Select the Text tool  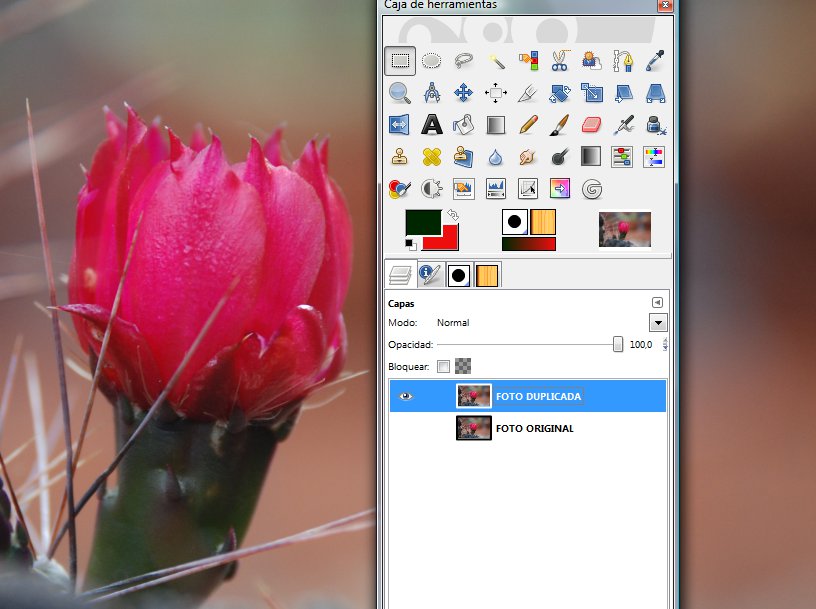tap(432, 125)
